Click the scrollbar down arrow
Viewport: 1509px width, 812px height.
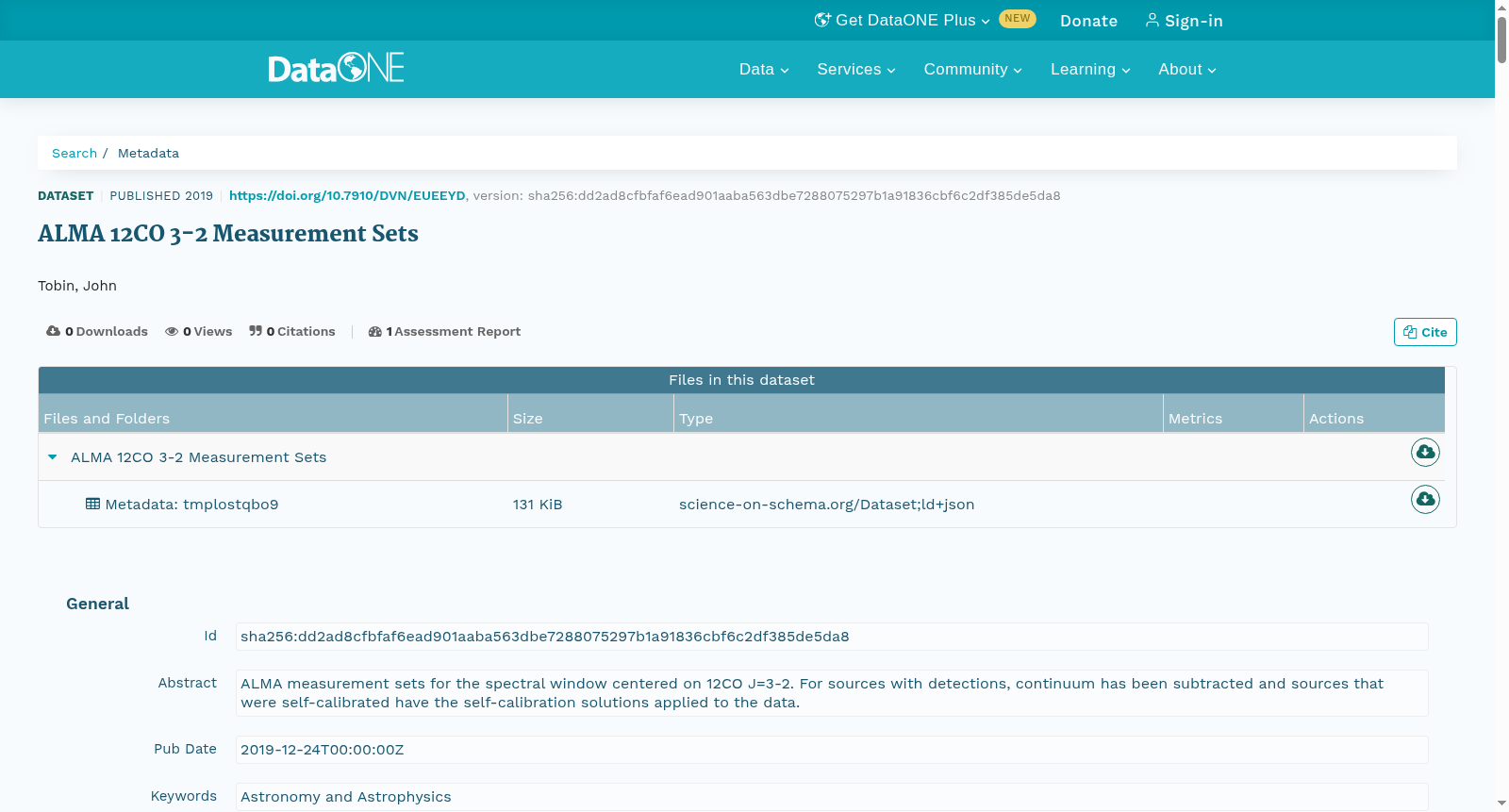(1501, 804)
